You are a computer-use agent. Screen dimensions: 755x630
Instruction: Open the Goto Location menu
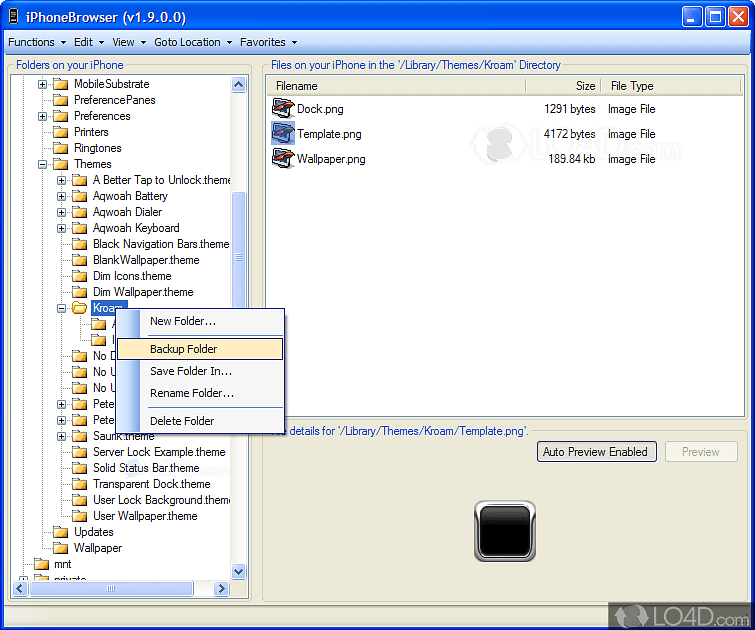(x=193, y=42)
